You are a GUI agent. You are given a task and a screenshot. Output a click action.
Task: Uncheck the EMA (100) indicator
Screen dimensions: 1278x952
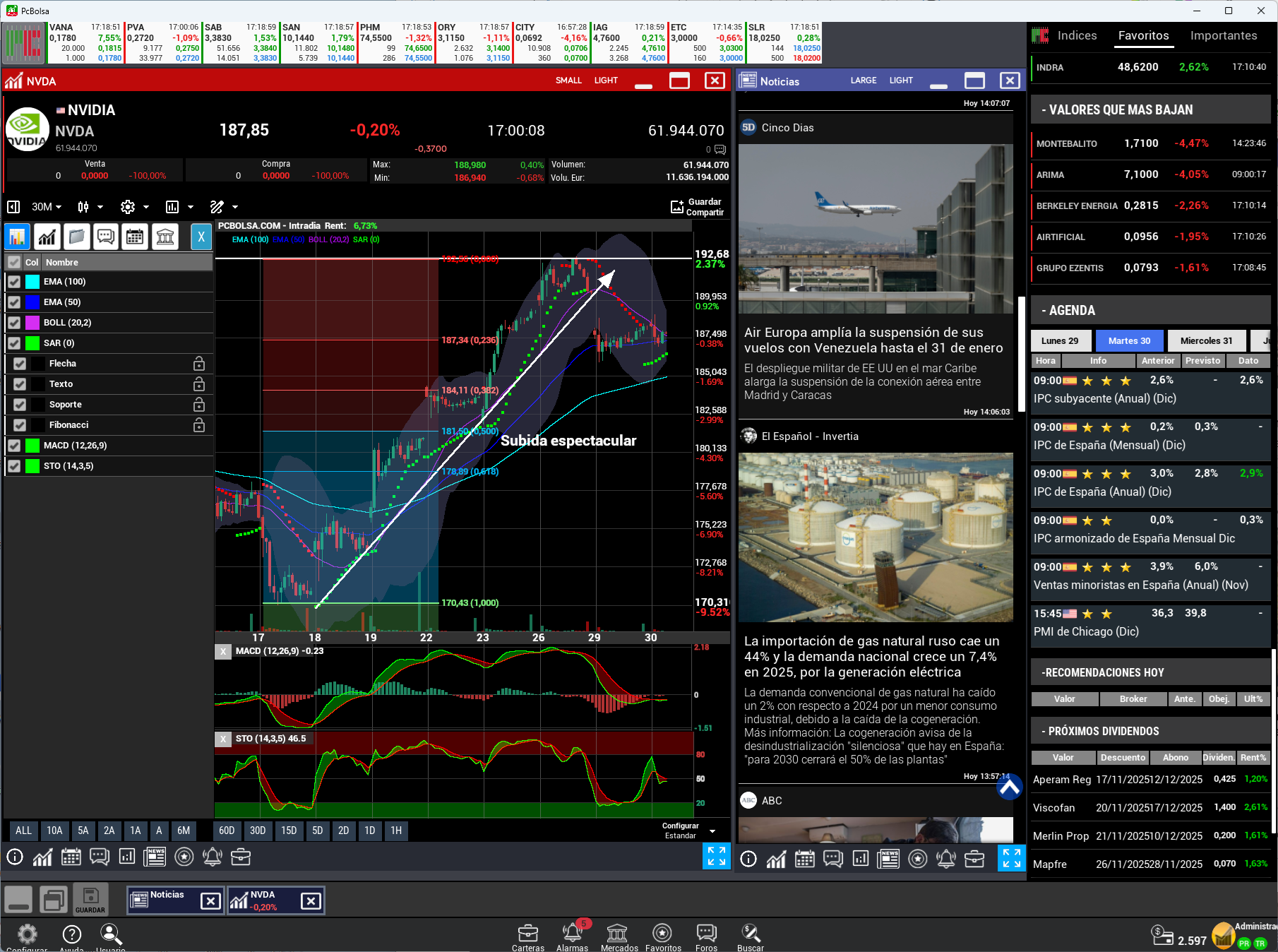point(14,282)
